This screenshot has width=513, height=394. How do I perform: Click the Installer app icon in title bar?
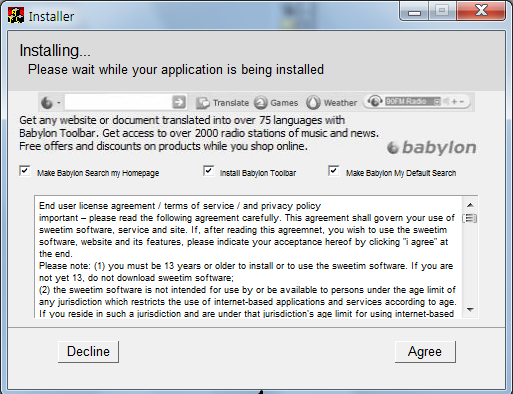coord(16,16)
